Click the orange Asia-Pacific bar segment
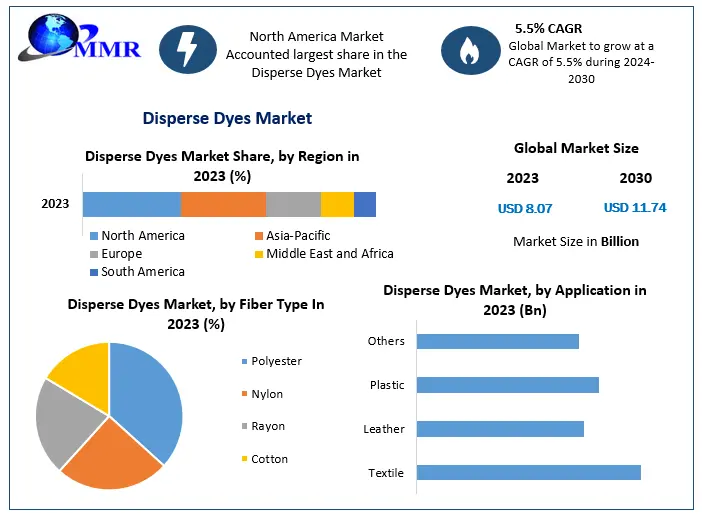702x521 pixels. tap(223, 204)
